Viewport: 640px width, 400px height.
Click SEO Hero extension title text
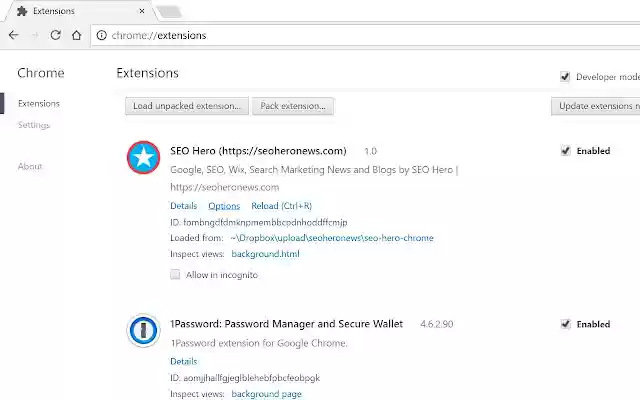(258, 151)
